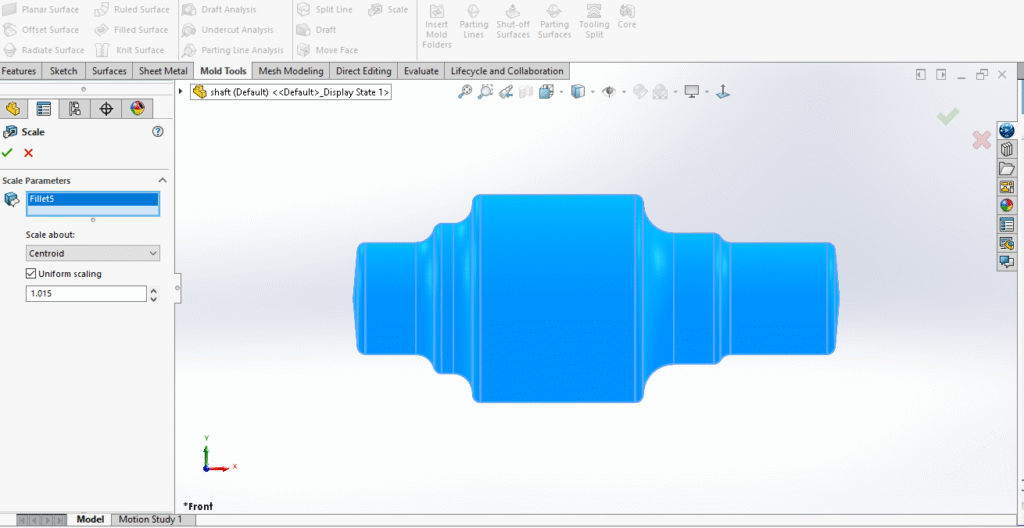Click Previous View icon
The width and height of the screenshot is (1024, 528).
[505, 92]
